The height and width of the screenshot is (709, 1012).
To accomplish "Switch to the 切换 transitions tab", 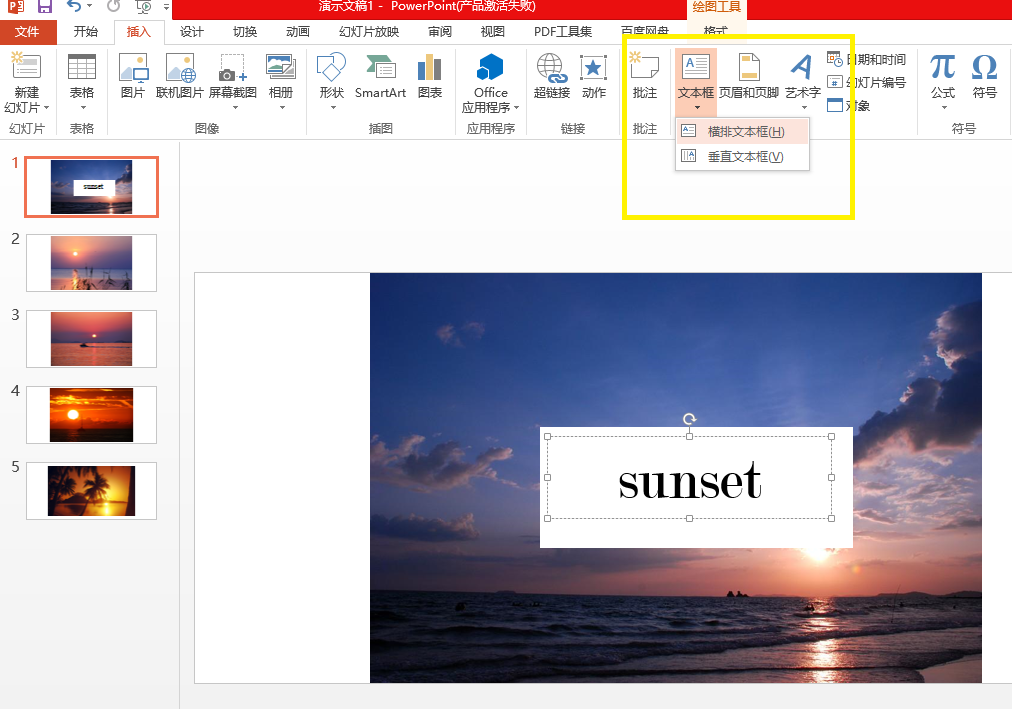I will coord(245,32).
